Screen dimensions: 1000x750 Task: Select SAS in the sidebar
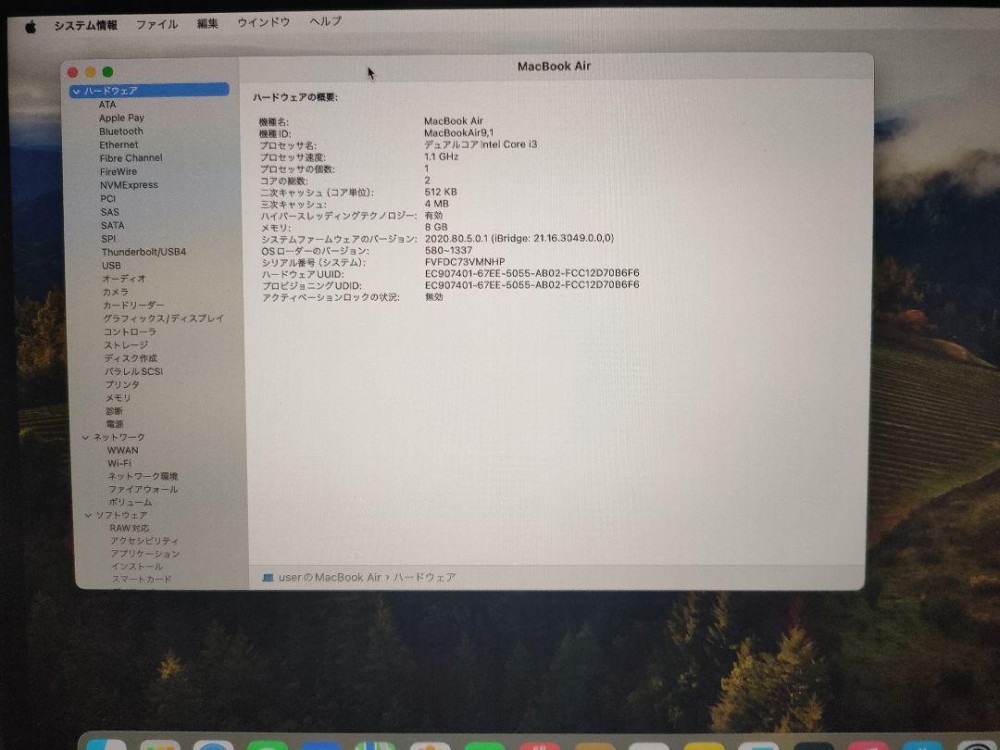[x=110, y=212]
